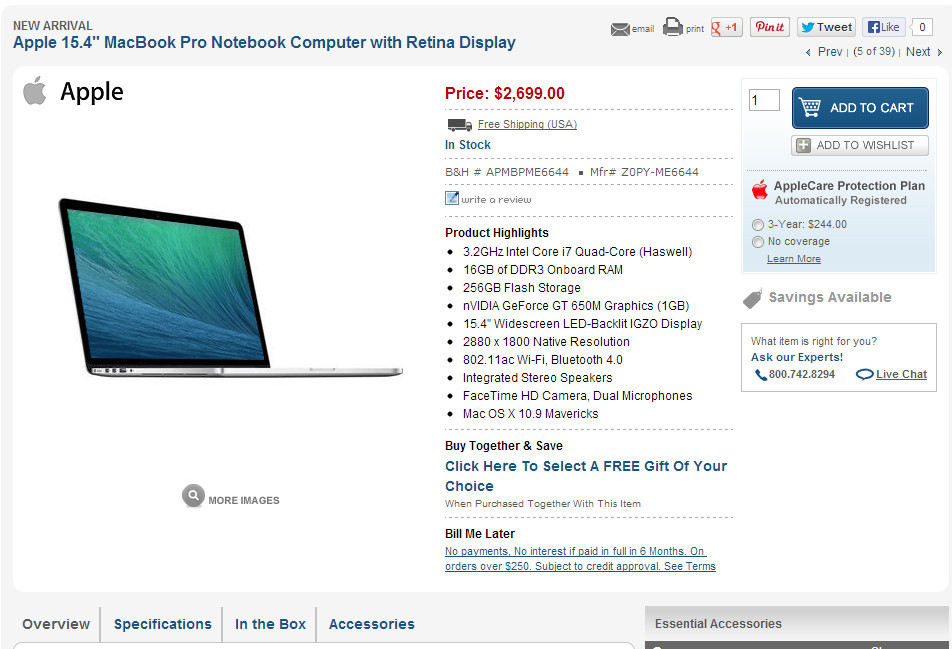Add the MacBook Pro to cart
Screen dimensions: 952x649
coord(860,107)
